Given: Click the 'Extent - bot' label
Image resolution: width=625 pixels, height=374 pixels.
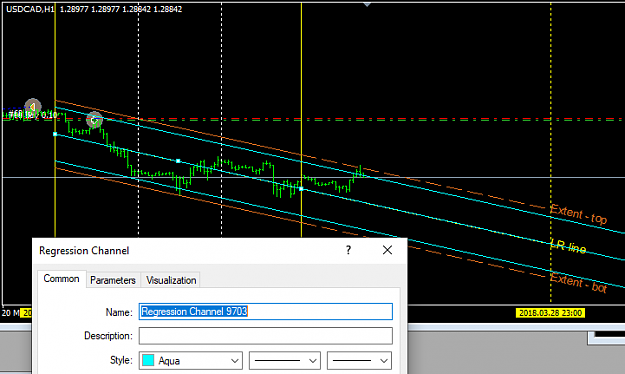Looking at the screenshot, I should click(x=578, y=283).
